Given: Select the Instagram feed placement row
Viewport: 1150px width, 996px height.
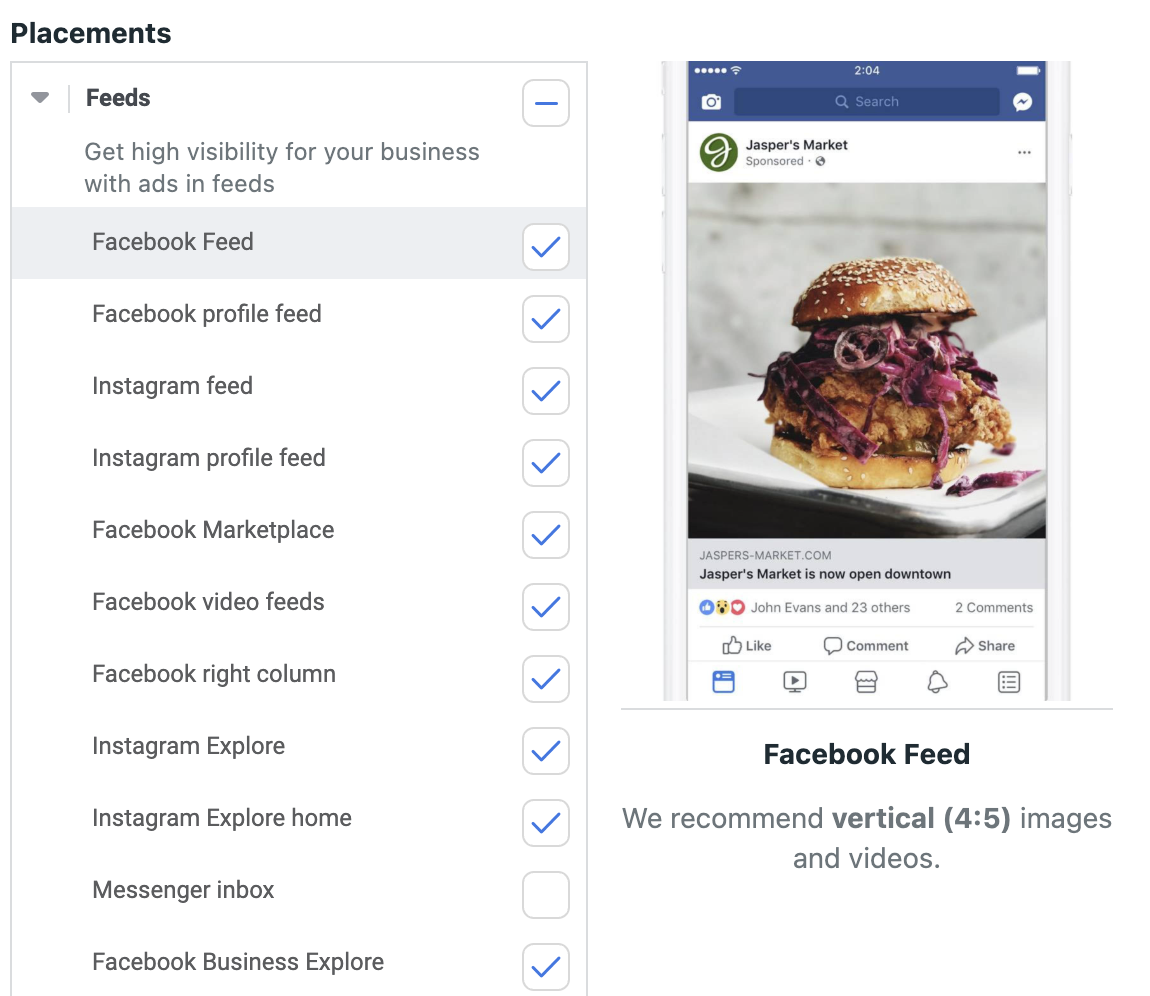Looking at the screenshot, I should tap(299, 387).
